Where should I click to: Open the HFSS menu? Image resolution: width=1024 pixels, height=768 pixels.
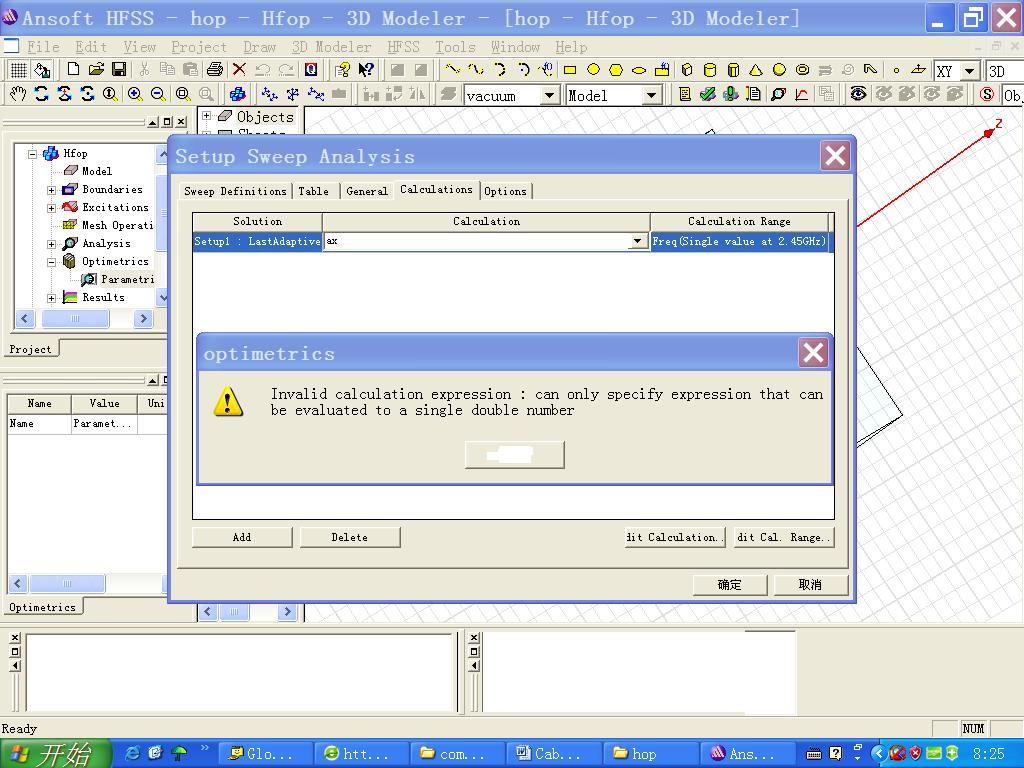[x=403, y=47]
